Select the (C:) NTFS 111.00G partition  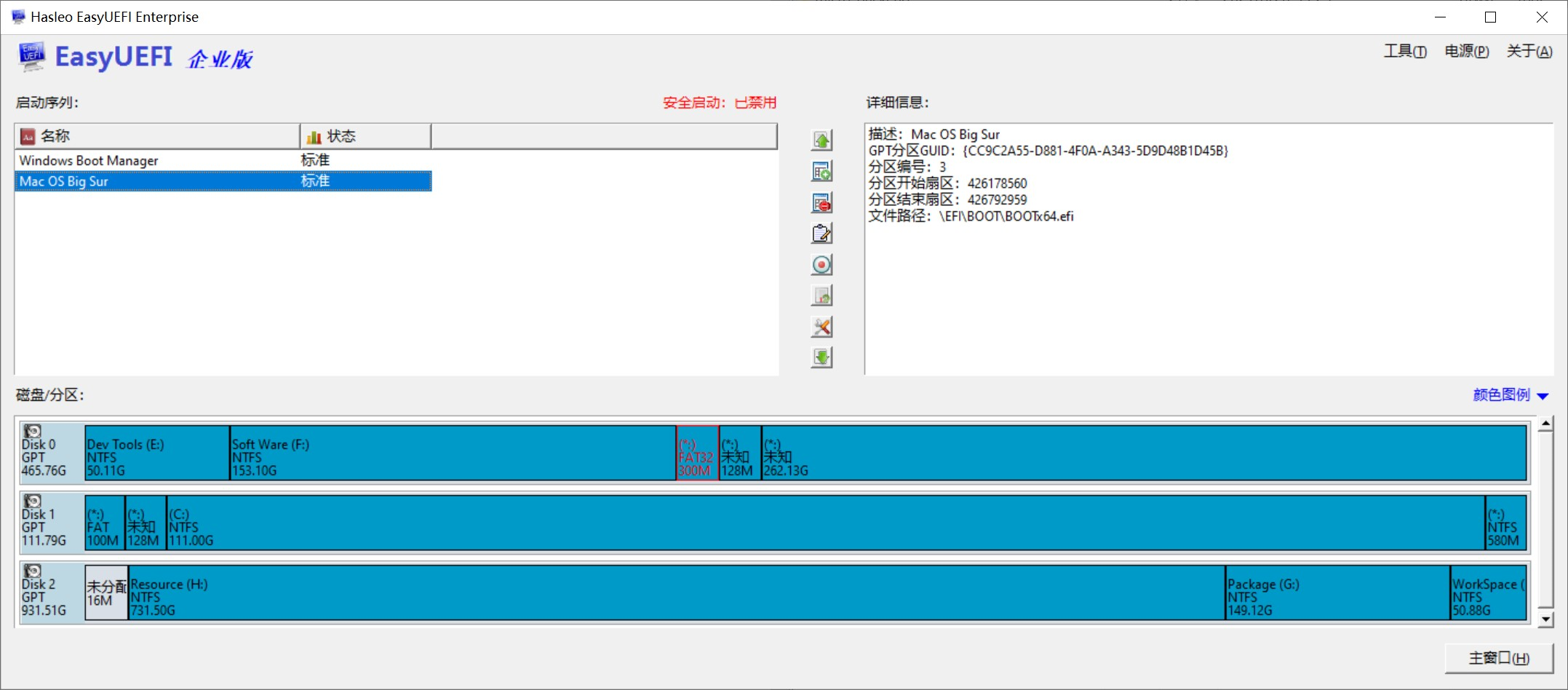[826, 523]
